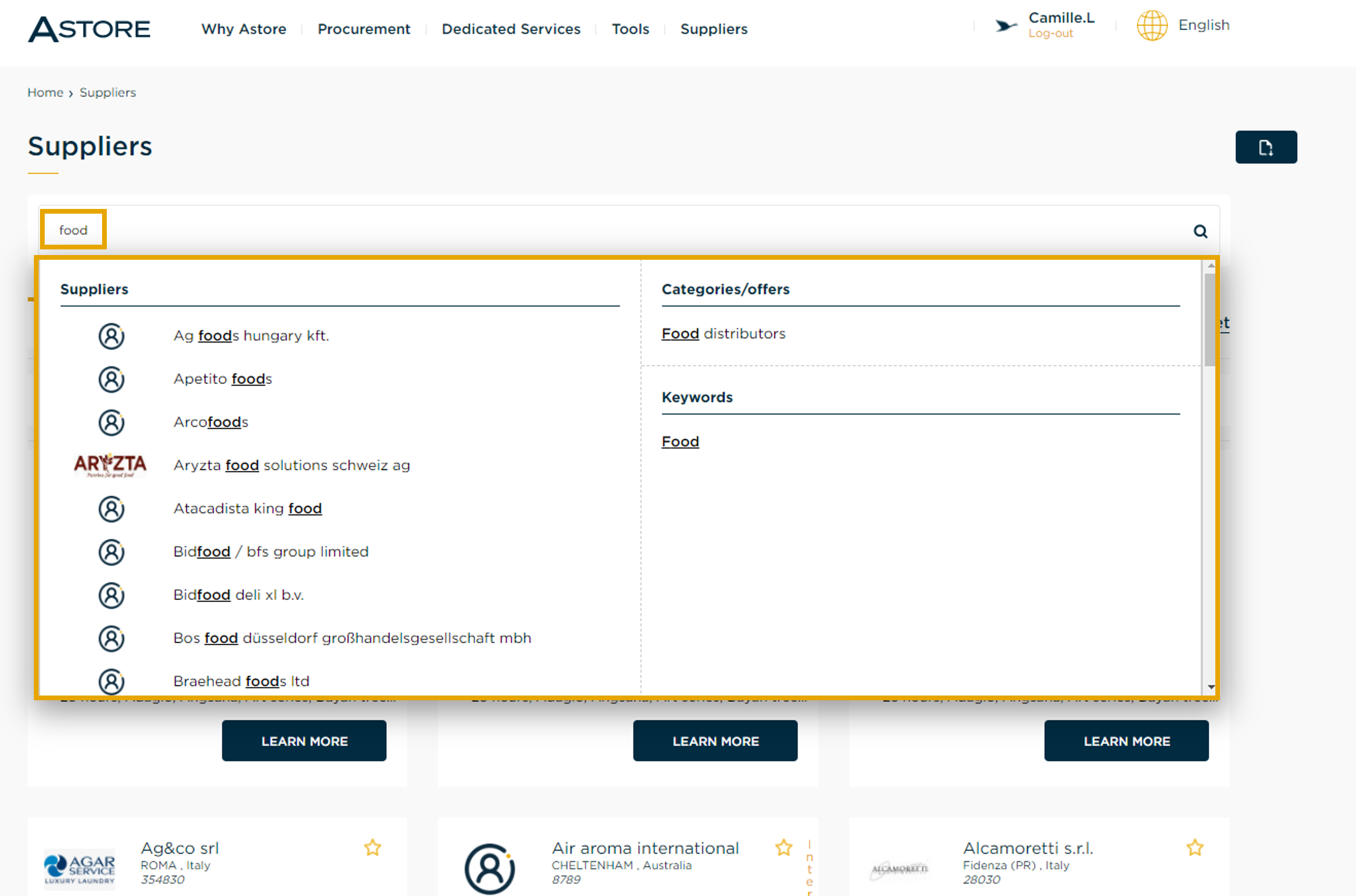
Task: Click avatar icon beside Arcofoods
Action: click(112, 422)
